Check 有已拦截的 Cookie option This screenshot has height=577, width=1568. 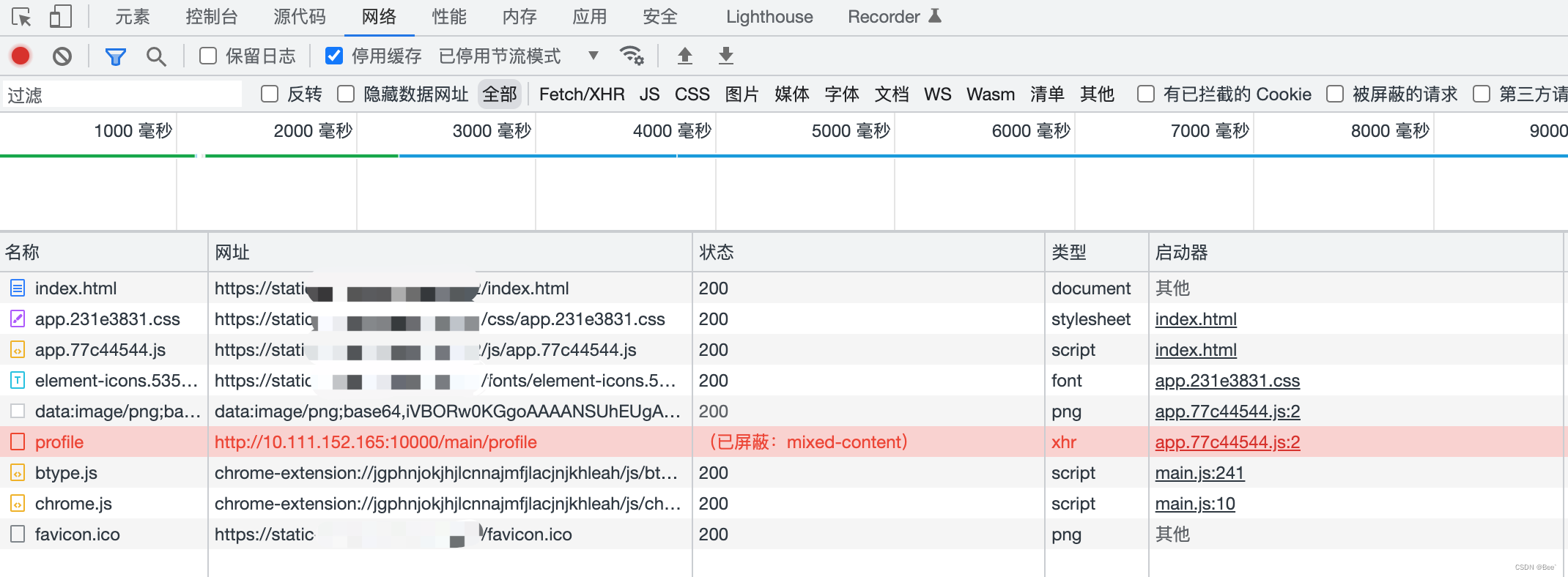(x=1146, y=94)
